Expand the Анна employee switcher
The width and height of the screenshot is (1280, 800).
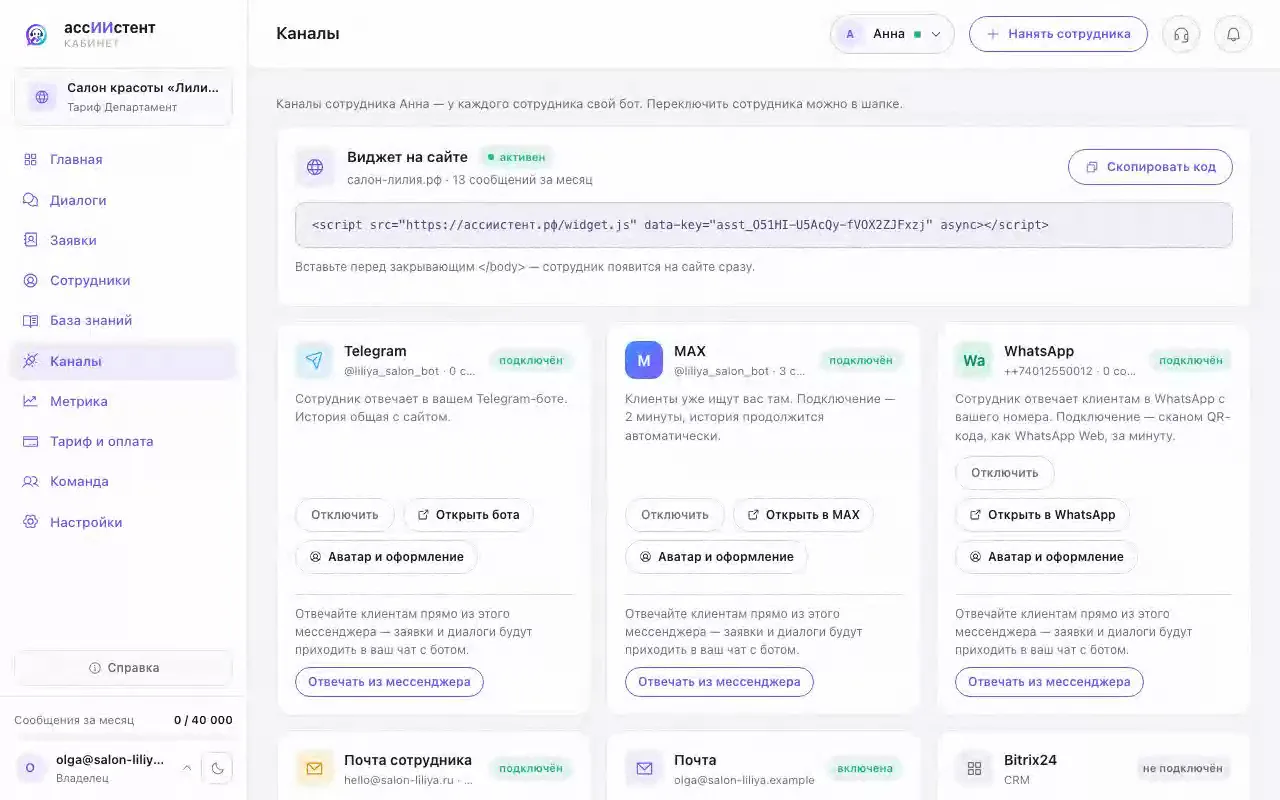[x=892, y=34]
